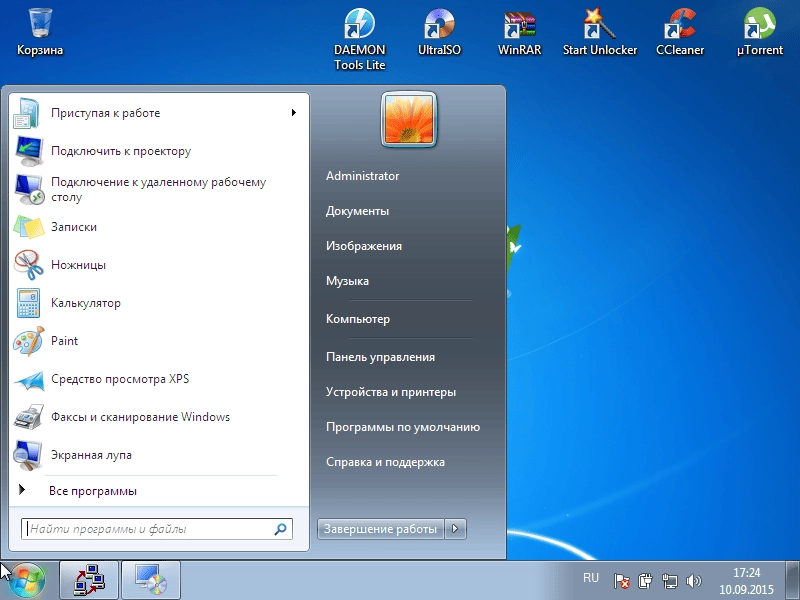Click the Приступая к работе icon

click(27, 113)
